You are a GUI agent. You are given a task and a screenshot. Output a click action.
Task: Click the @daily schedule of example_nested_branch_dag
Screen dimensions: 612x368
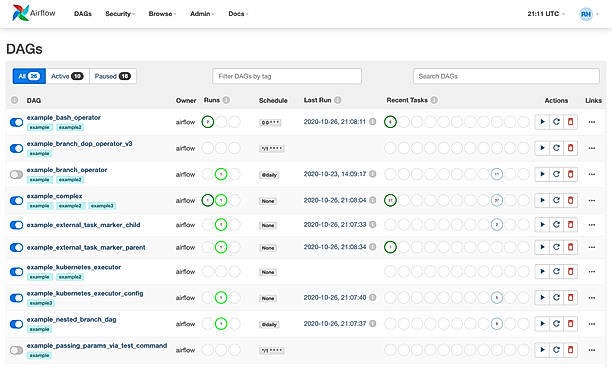click(269, 324)
